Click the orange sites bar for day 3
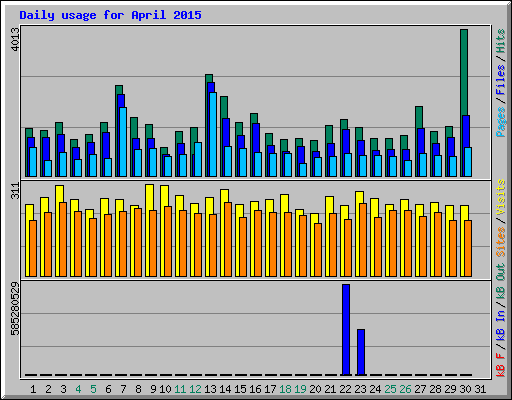Image resolution: width=512 pixels, height=400 pixels. (x=63, y=239)
